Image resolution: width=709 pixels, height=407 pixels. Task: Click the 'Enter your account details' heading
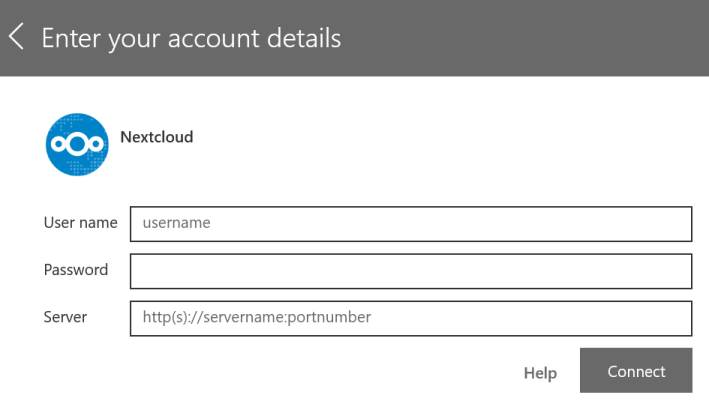click(190, 38)
